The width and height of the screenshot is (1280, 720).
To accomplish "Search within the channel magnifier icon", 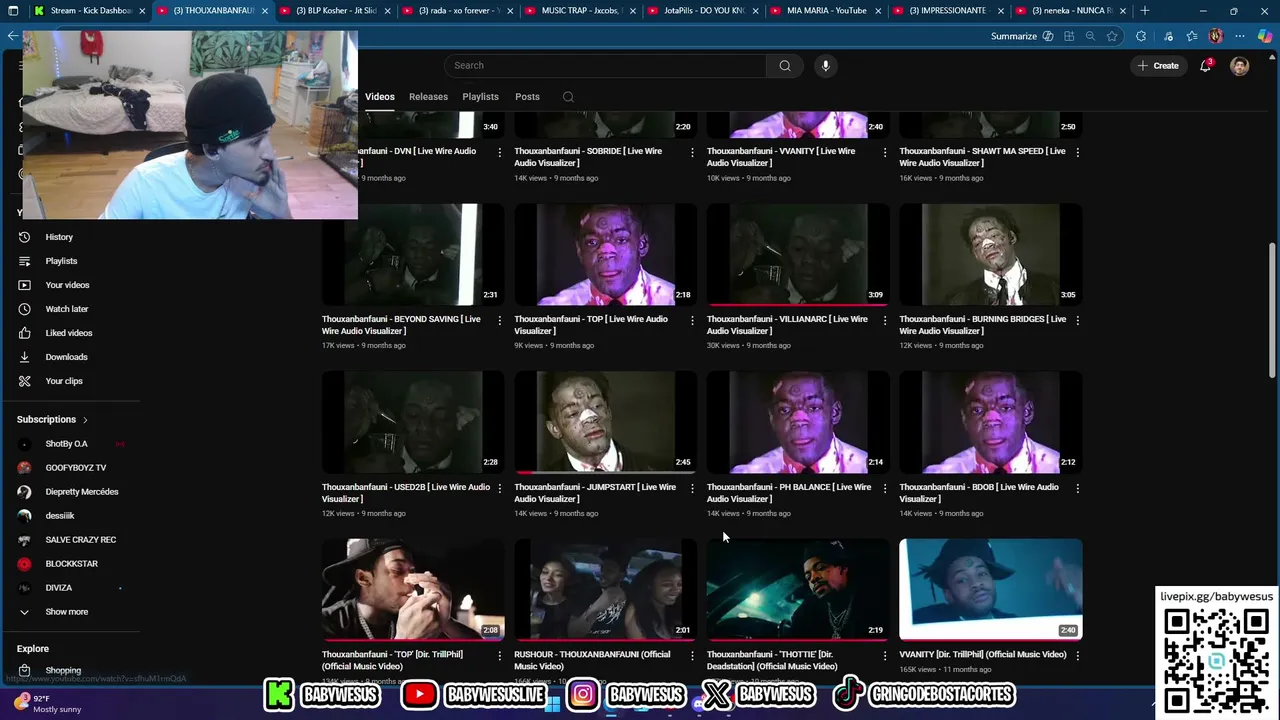I will tap(568, 97).
